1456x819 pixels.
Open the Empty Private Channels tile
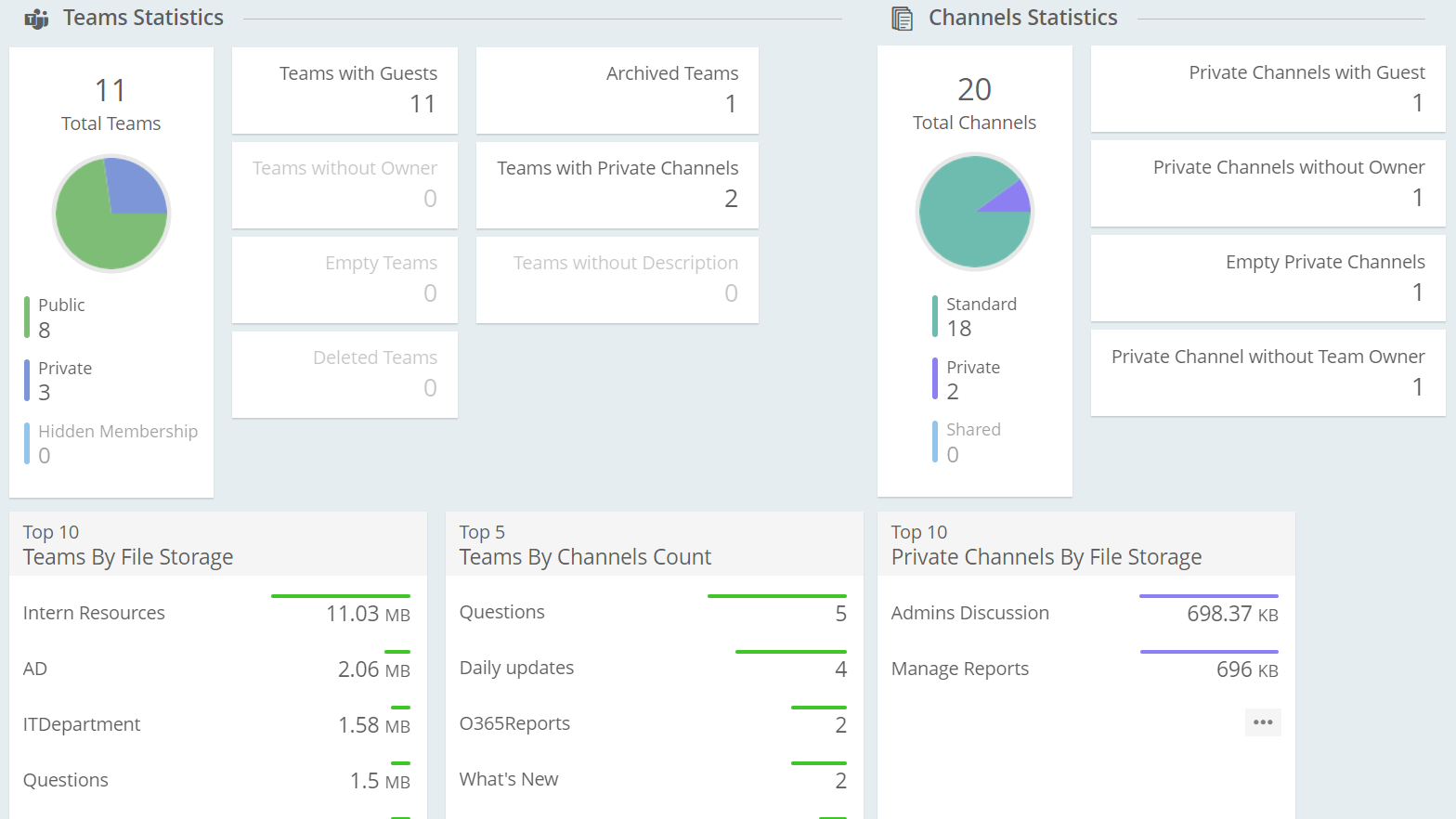pyautogui.click(x=1267, y=279)
